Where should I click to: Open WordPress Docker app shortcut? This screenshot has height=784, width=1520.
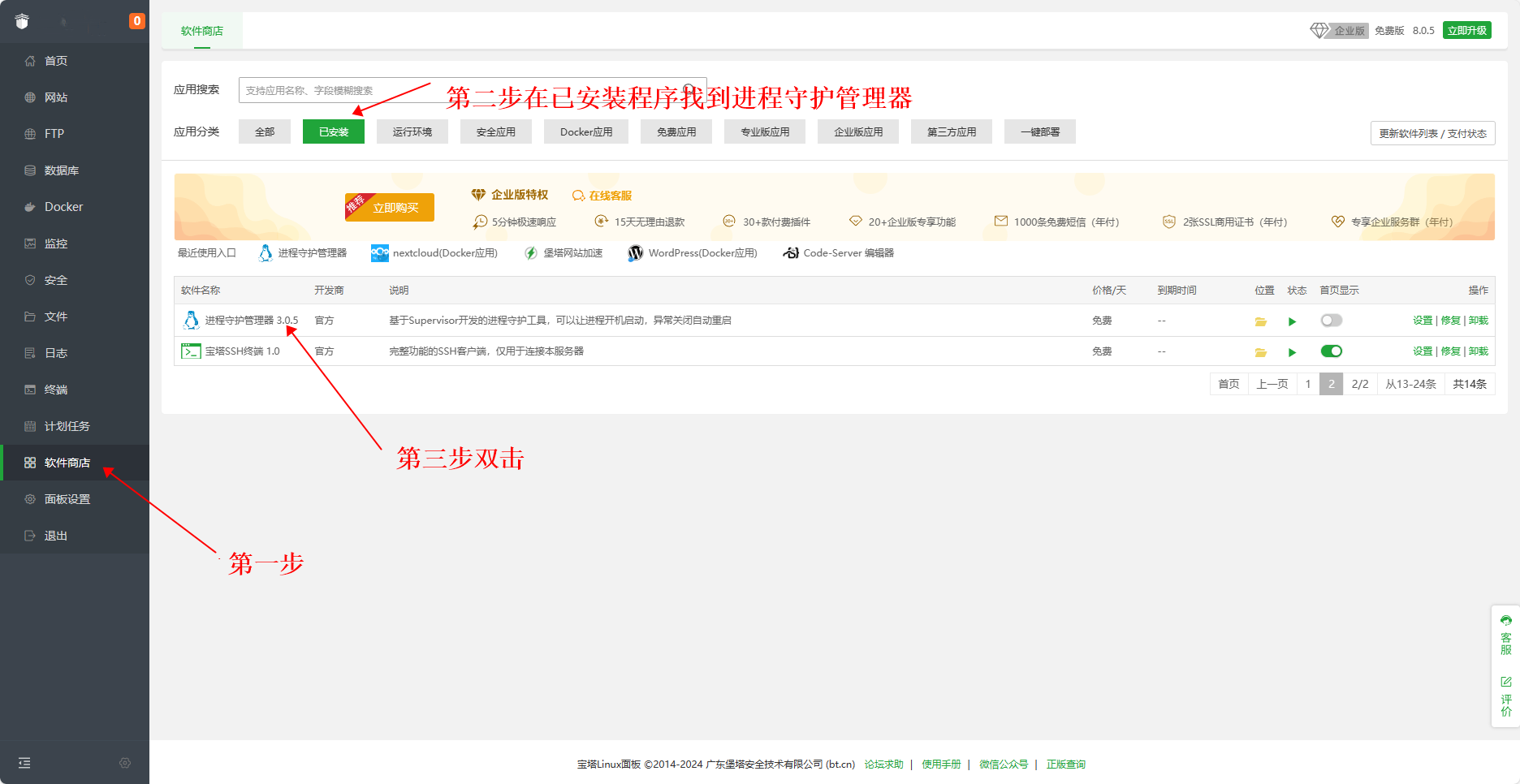[693, 253]
